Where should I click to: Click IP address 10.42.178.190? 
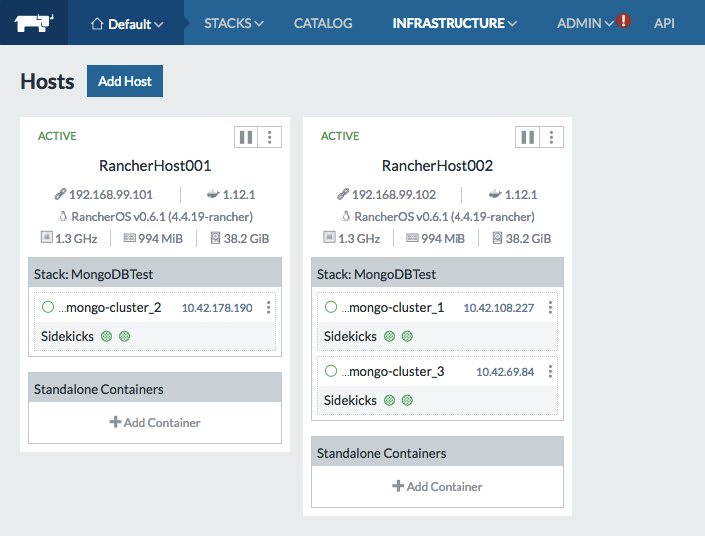click(217, 308)
